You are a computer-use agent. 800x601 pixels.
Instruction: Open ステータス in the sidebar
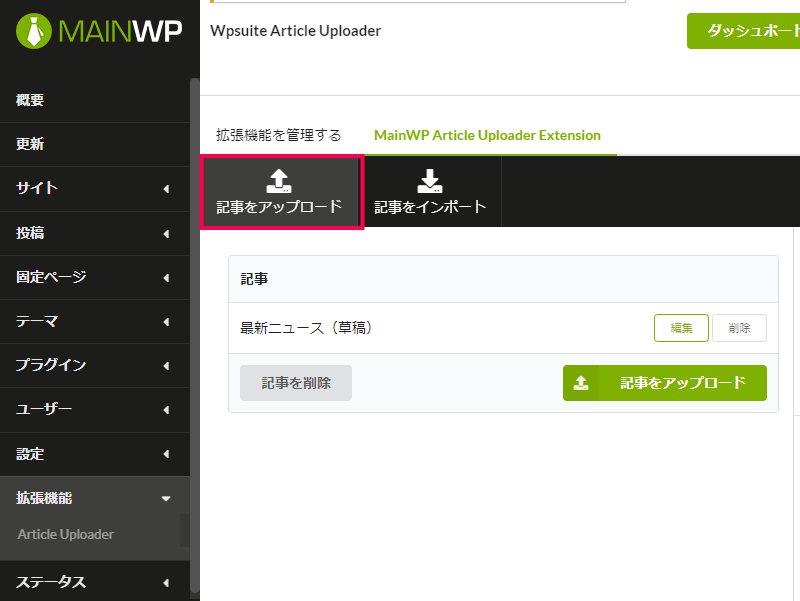tap(95, 582)
